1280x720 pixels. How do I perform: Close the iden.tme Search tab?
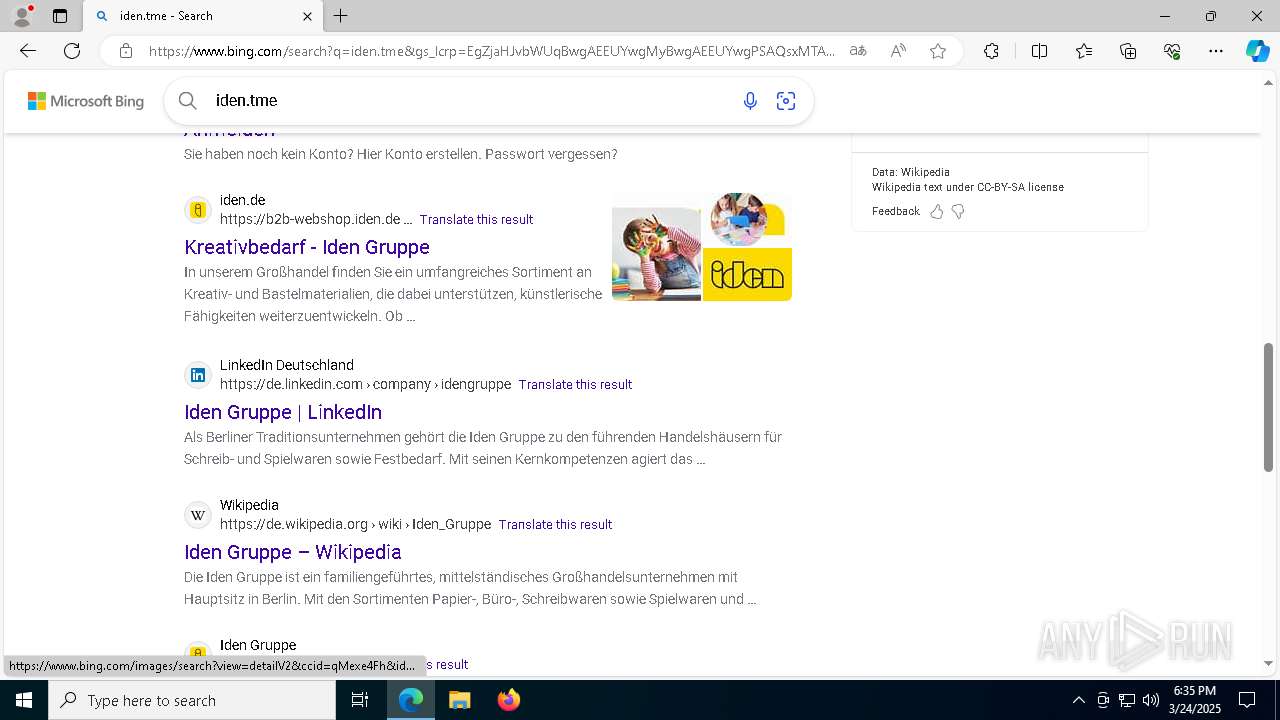(x=307, y=16)
